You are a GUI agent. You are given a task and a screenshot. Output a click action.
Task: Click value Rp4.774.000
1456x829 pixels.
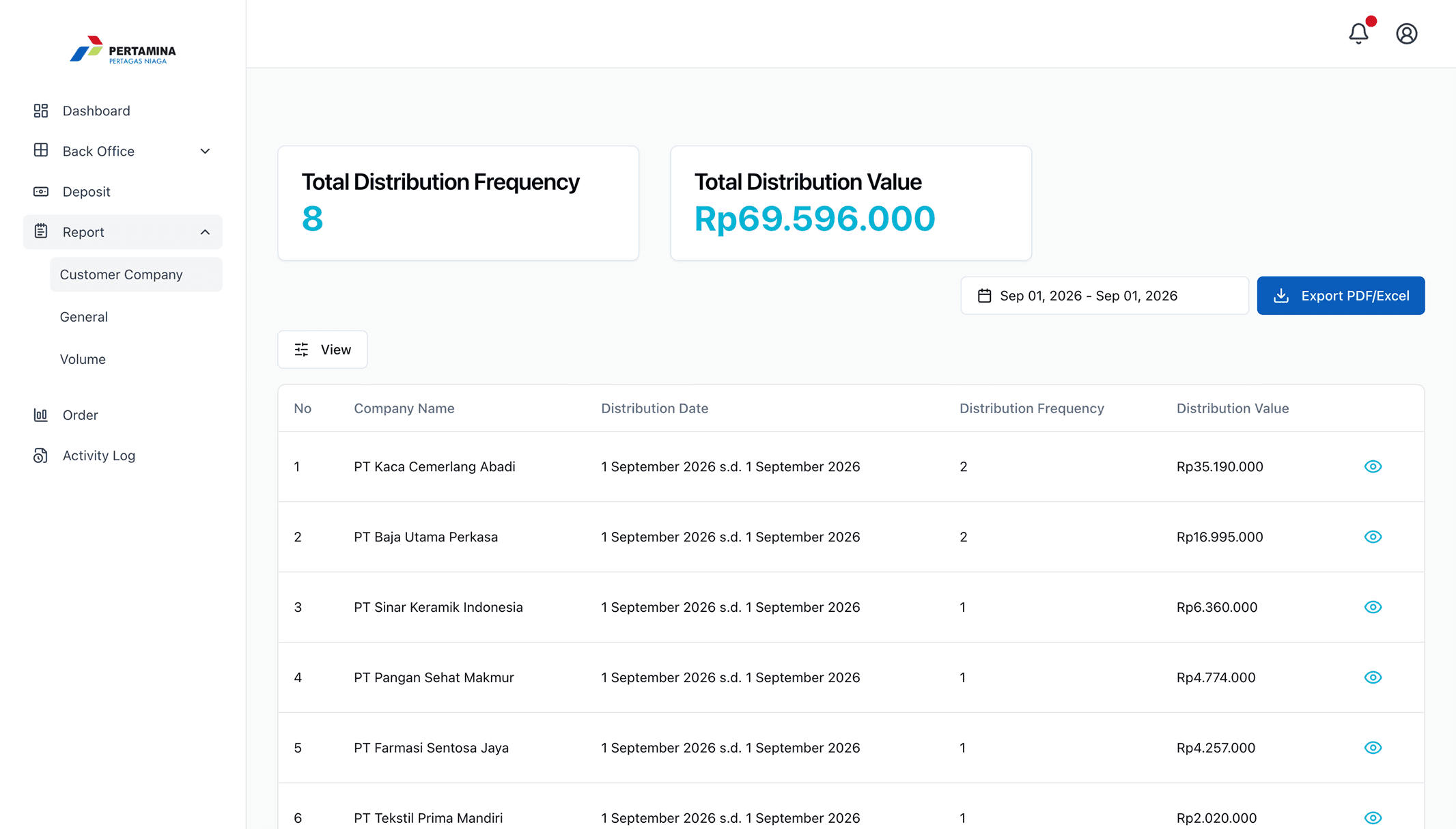(1216, 677)
